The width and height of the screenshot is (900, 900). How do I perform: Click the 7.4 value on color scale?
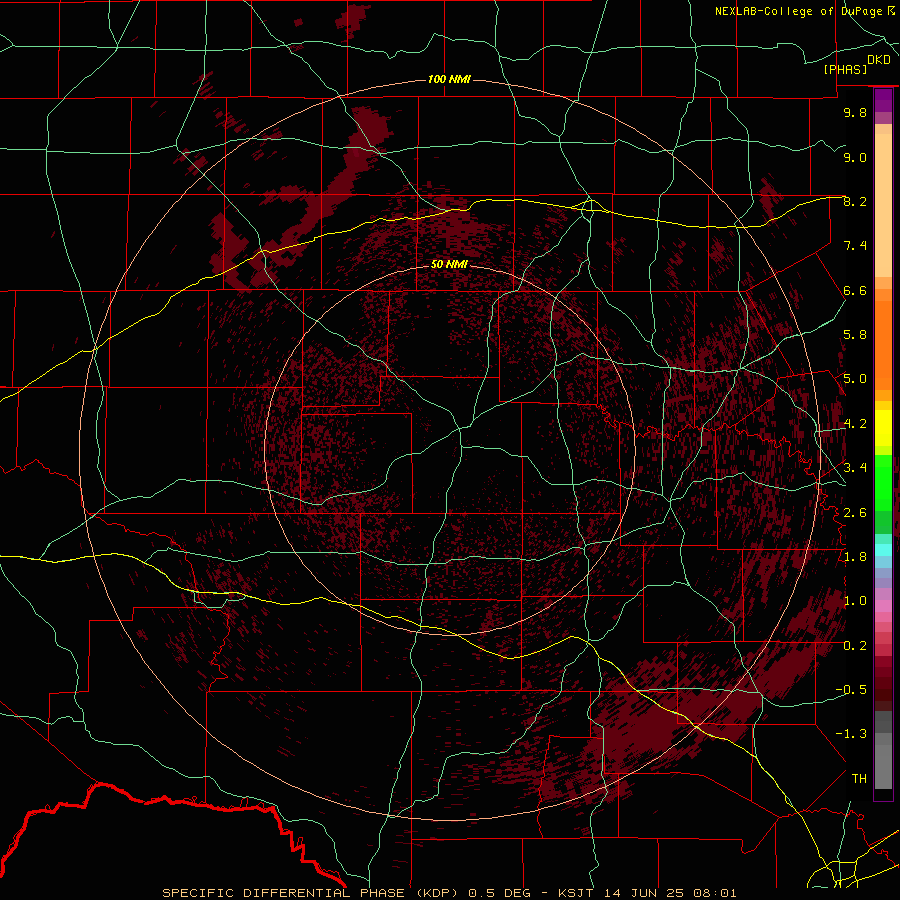tap(855, 246)
